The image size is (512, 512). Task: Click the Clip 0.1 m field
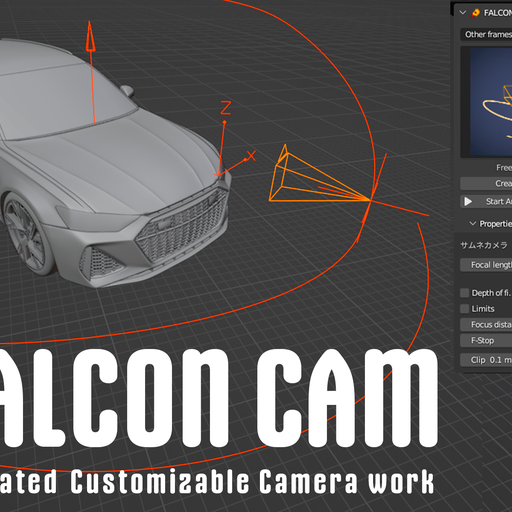(x=486, y=360)
